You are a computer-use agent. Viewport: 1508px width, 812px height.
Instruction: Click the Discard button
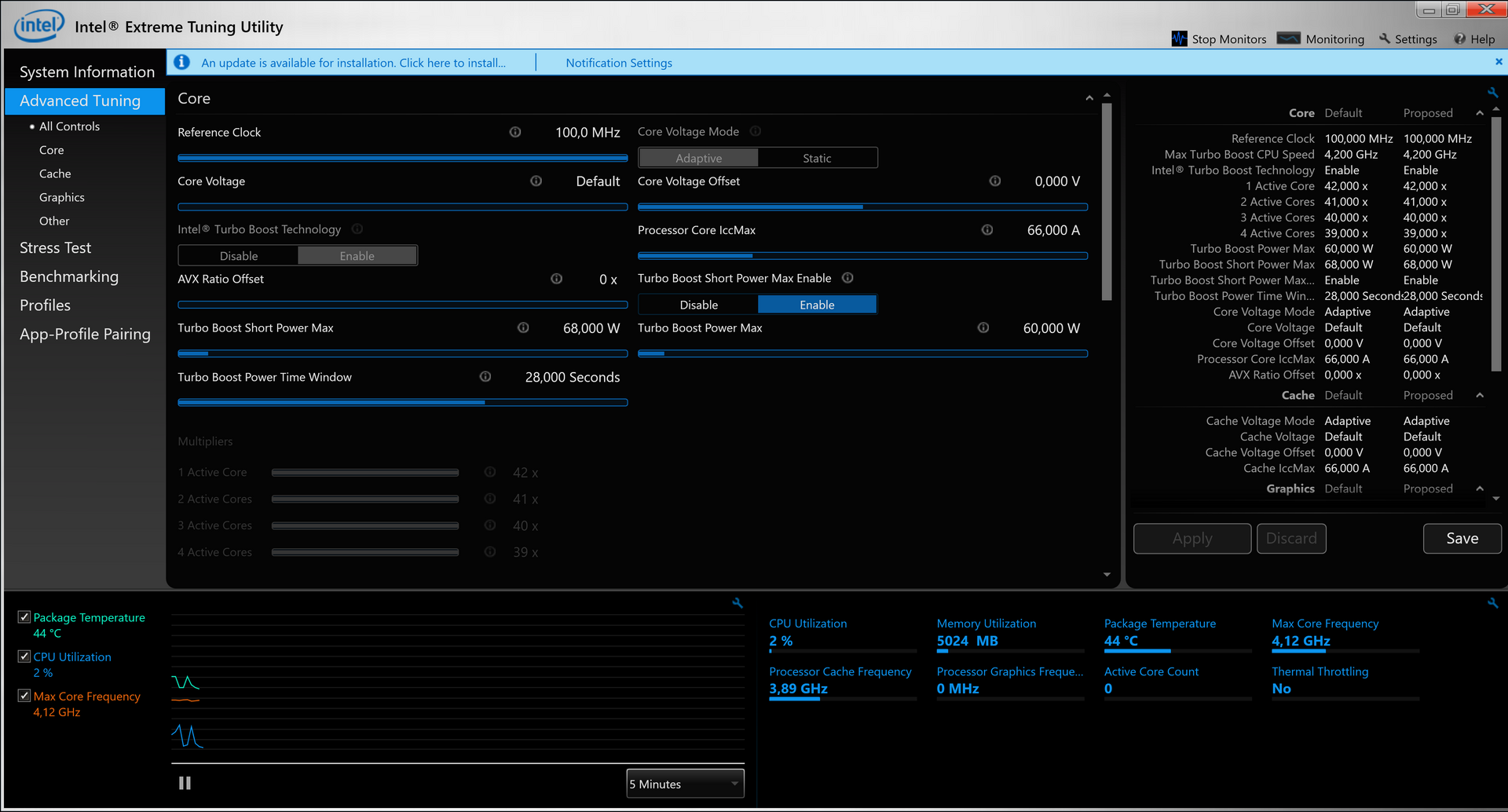[x=1291, y=538]
